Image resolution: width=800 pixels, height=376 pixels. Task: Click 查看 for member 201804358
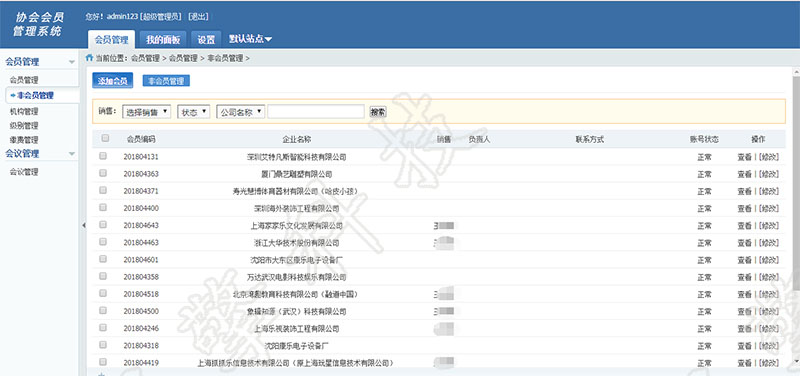pos(744,278)
